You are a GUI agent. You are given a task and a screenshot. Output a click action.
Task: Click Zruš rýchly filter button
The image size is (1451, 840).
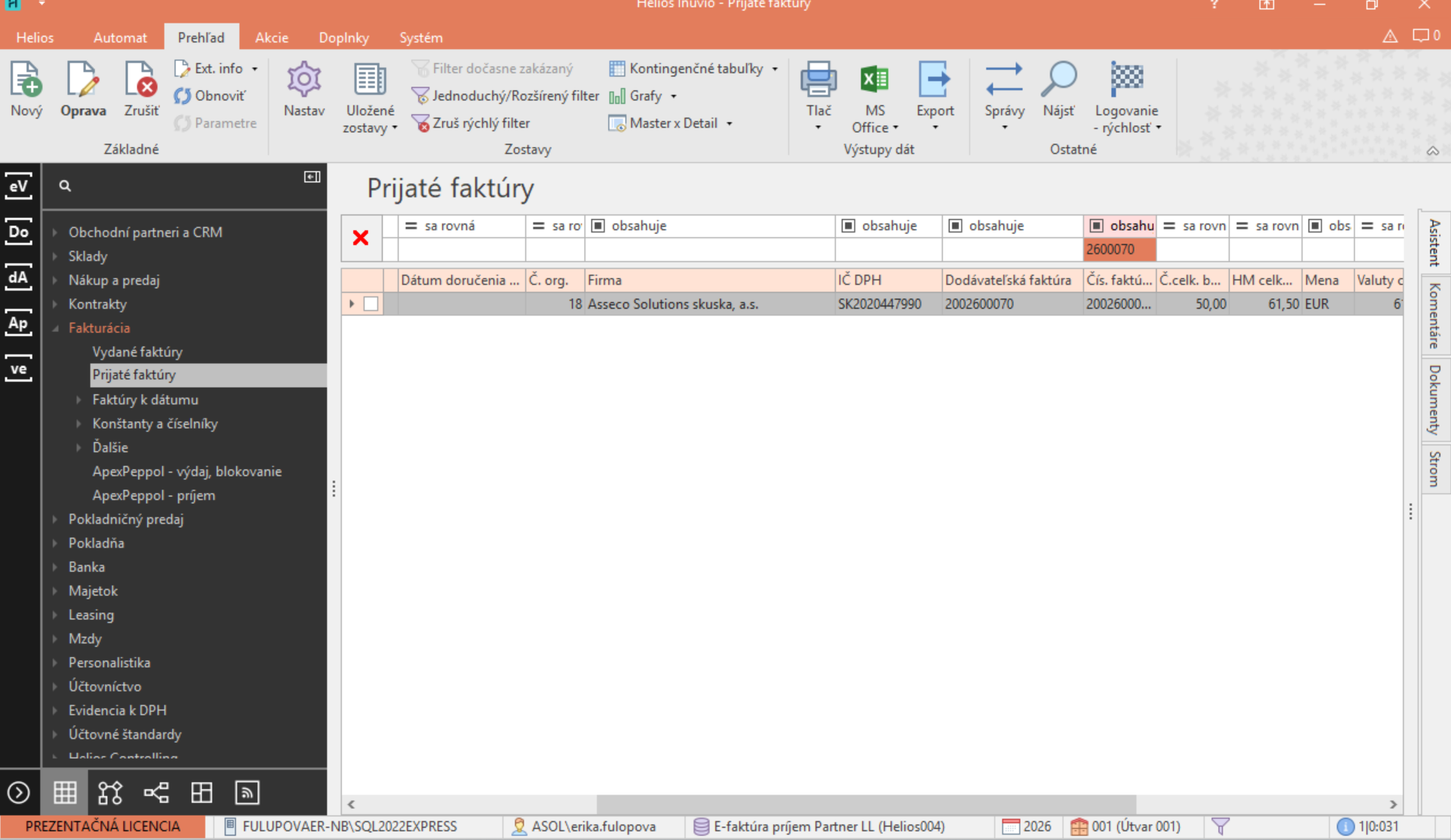(471, 123)
